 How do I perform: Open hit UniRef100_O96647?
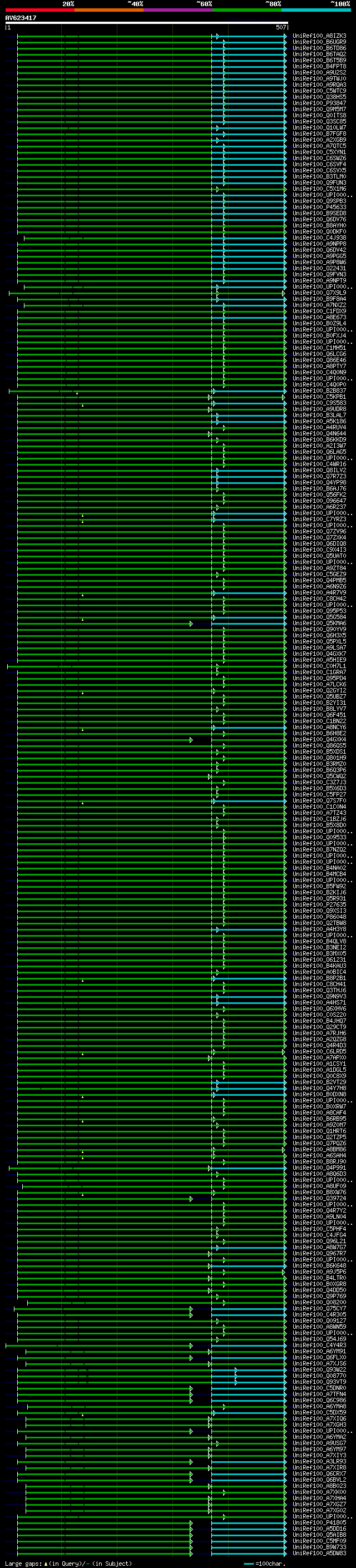tap(319, 501)
